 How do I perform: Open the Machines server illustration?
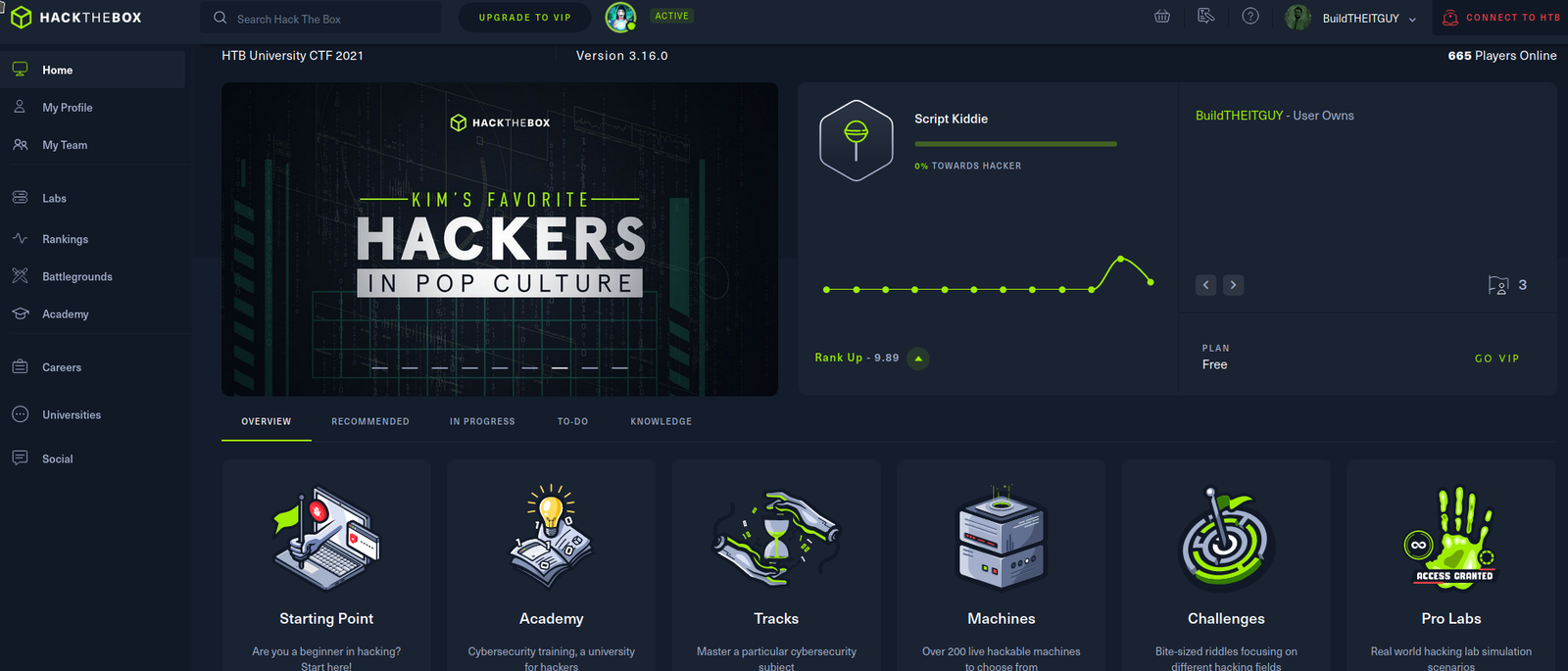(1002, 538)
